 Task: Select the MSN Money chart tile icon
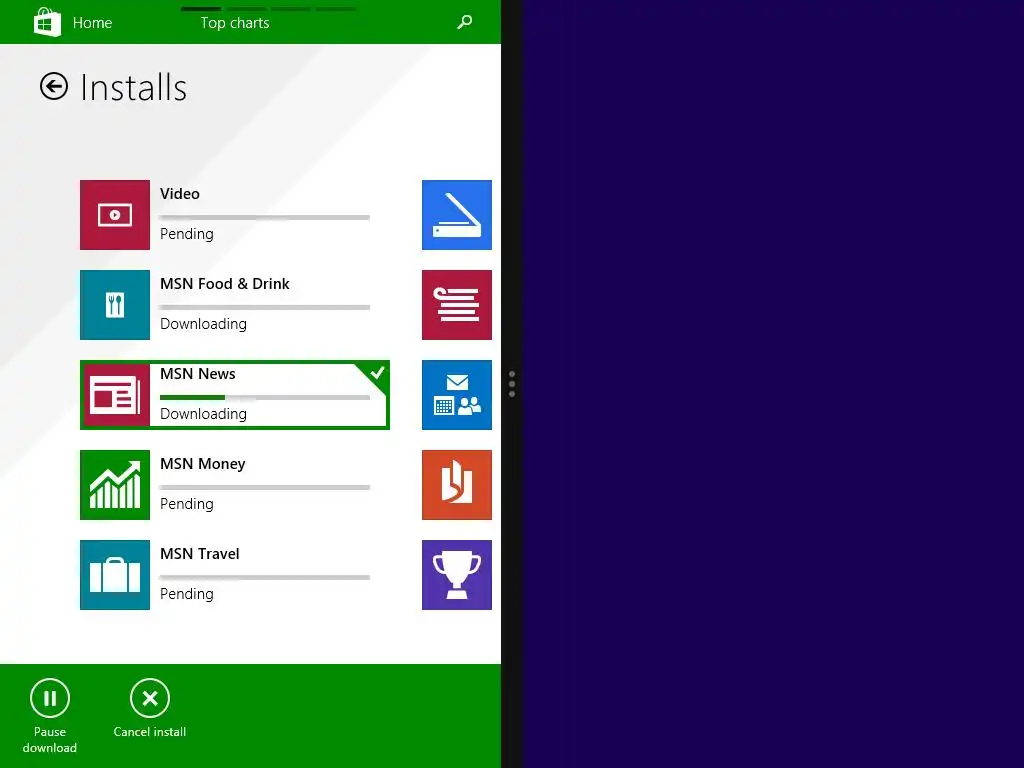point(115,485)
